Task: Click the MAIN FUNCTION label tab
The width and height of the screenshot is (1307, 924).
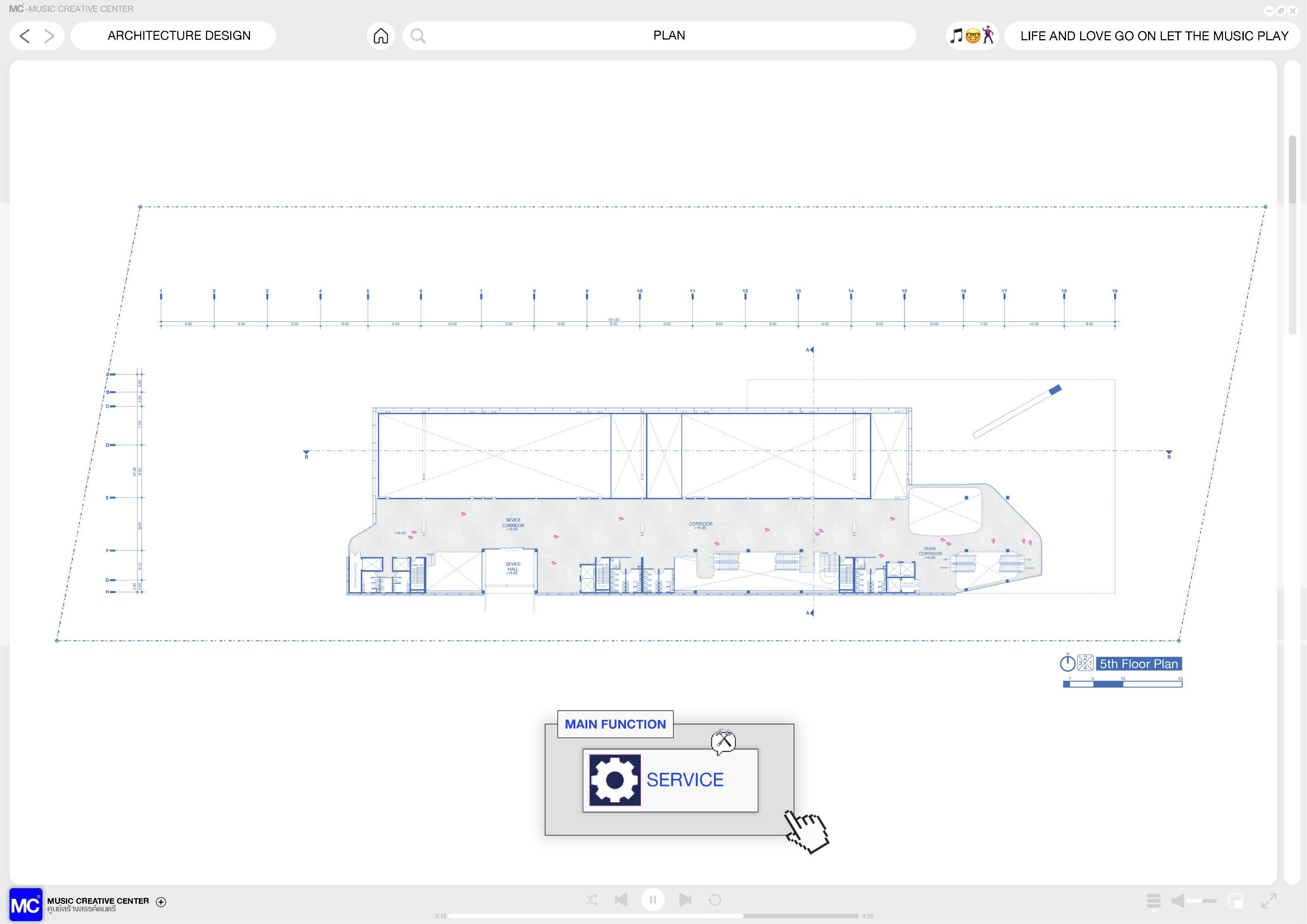Action: [x=615, y=724]
